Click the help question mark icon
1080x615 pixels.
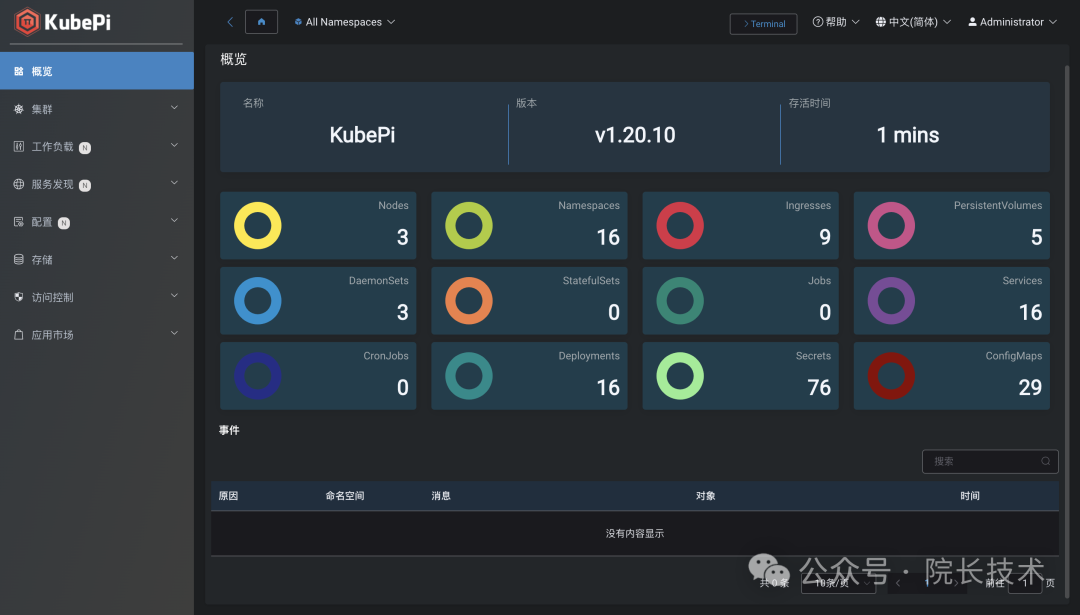[818, 22]
